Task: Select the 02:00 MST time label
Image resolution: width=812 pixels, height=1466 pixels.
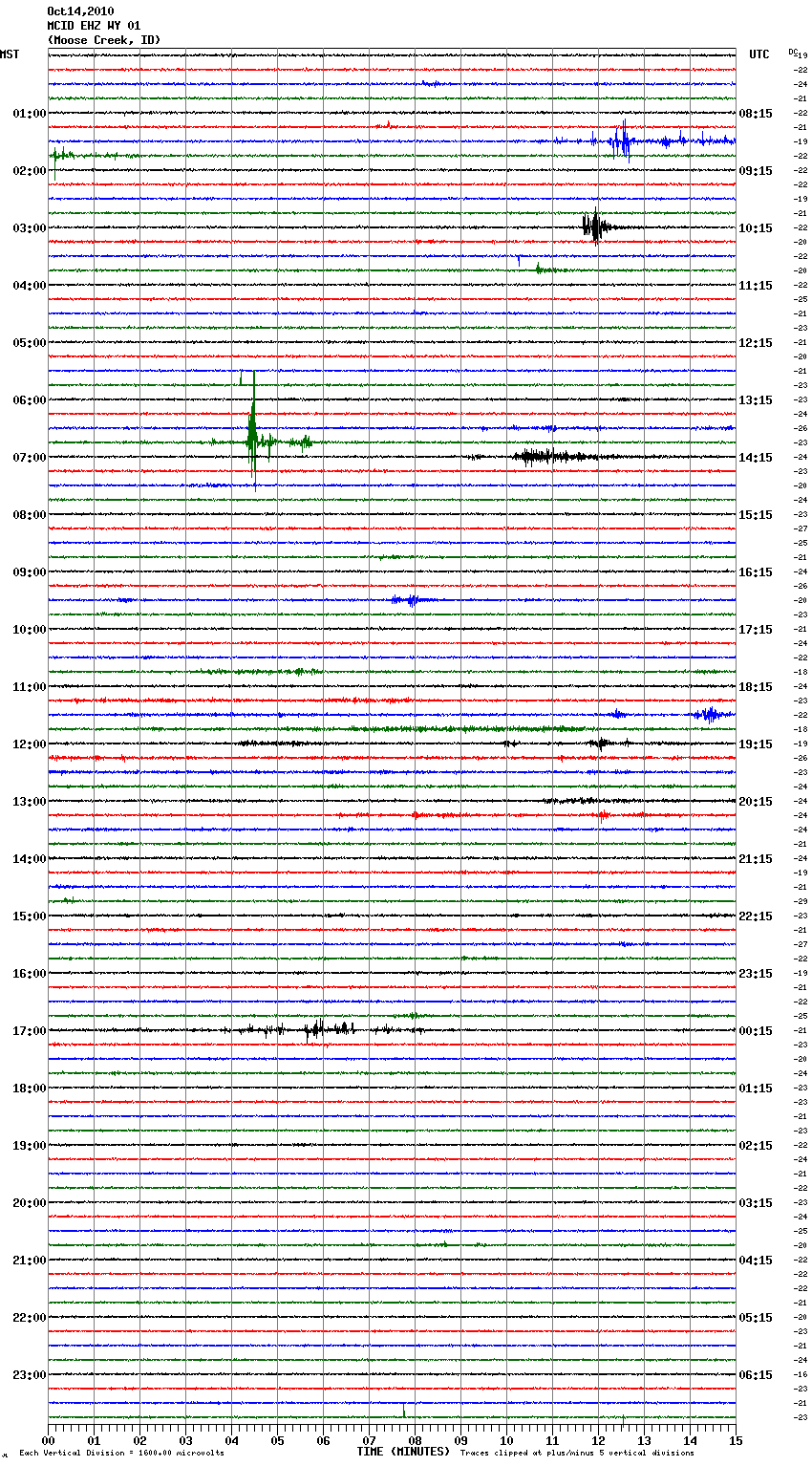Action: (30, 171)
